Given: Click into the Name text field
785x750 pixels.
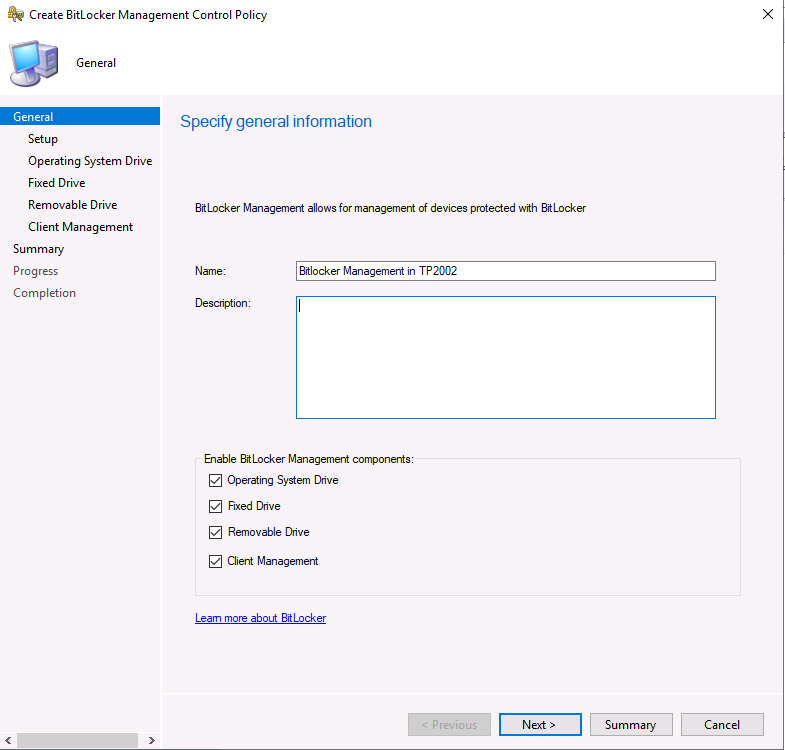Looking at the screenshot, I should (x=506, y=271).
